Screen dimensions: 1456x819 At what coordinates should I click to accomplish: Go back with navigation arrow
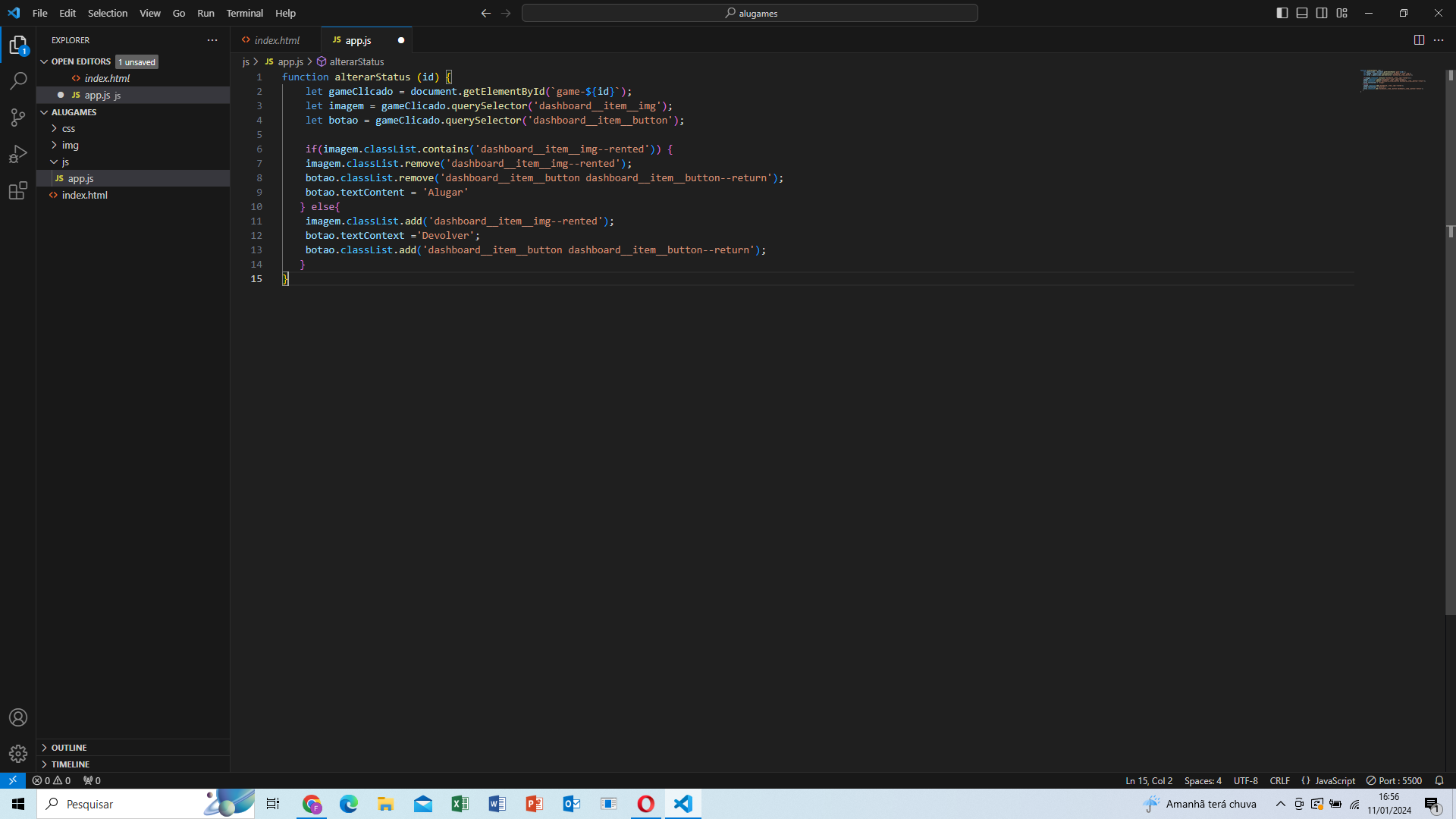[x=486, y=13]
